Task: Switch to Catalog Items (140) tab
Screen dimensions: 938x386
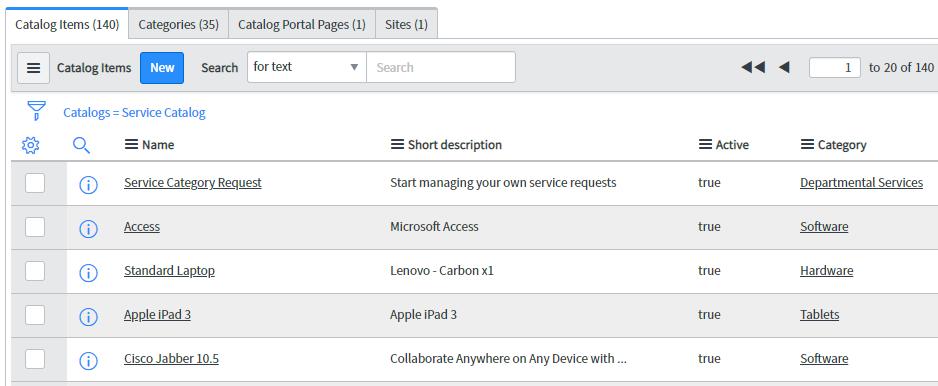Action: click(67, 25)
